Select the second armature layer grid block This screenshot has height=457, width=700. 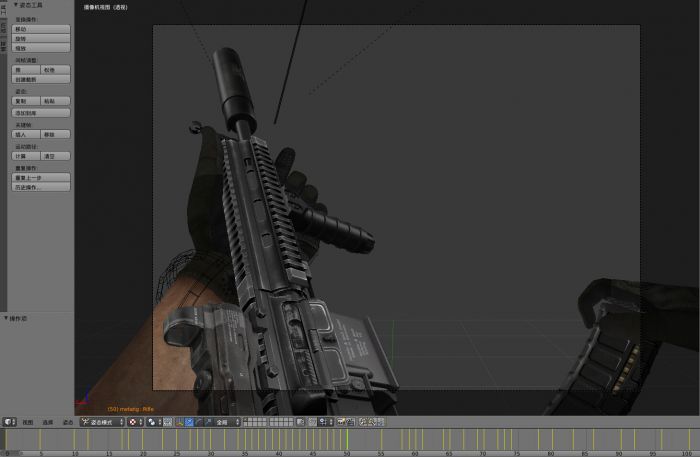[x=281, y=422]
